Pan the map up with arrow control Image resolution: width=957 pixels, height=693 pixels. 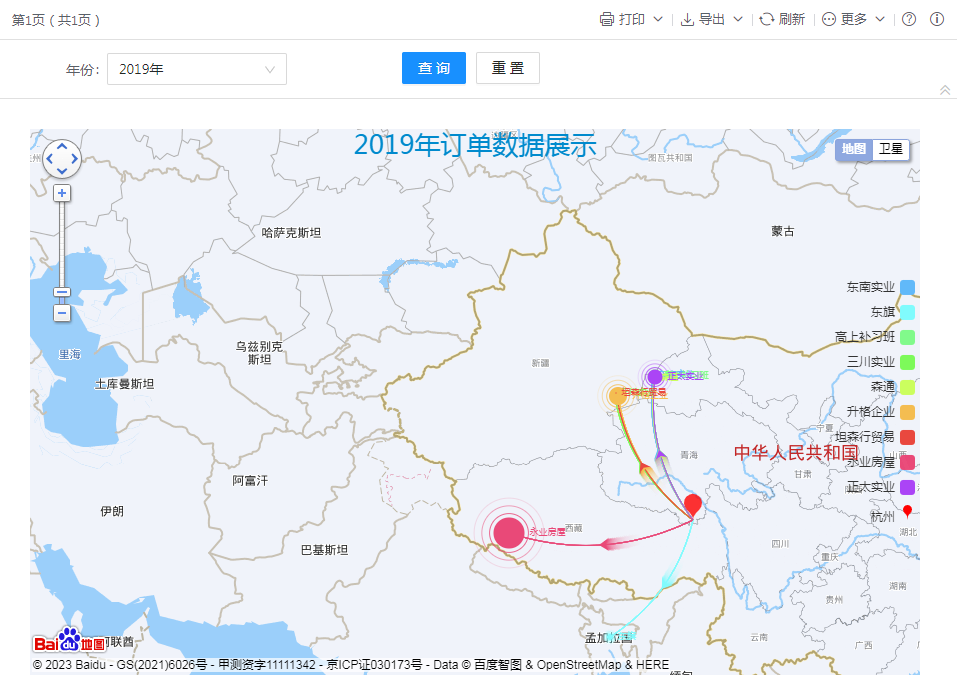tap(62, 147)
